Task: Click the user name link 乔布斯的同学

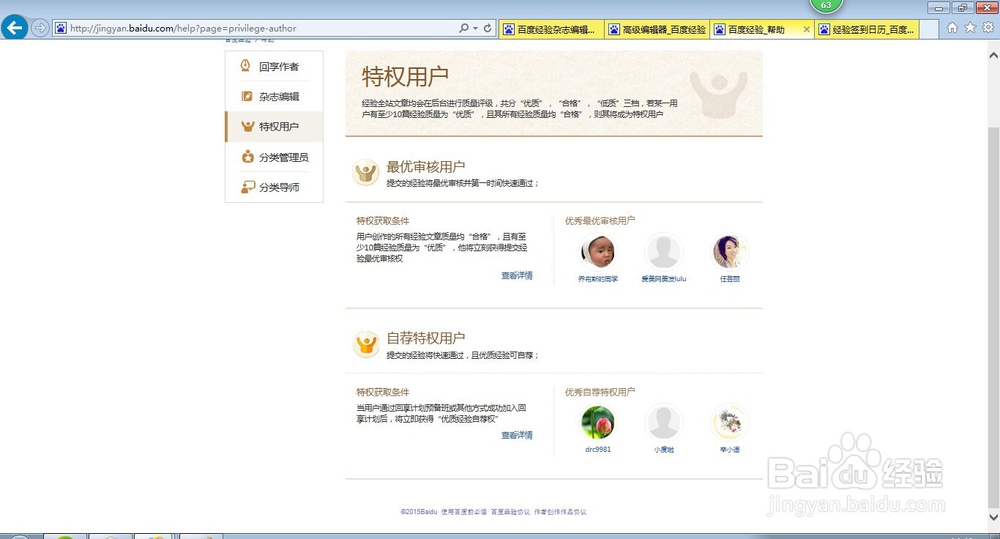Action: point(598,279)
